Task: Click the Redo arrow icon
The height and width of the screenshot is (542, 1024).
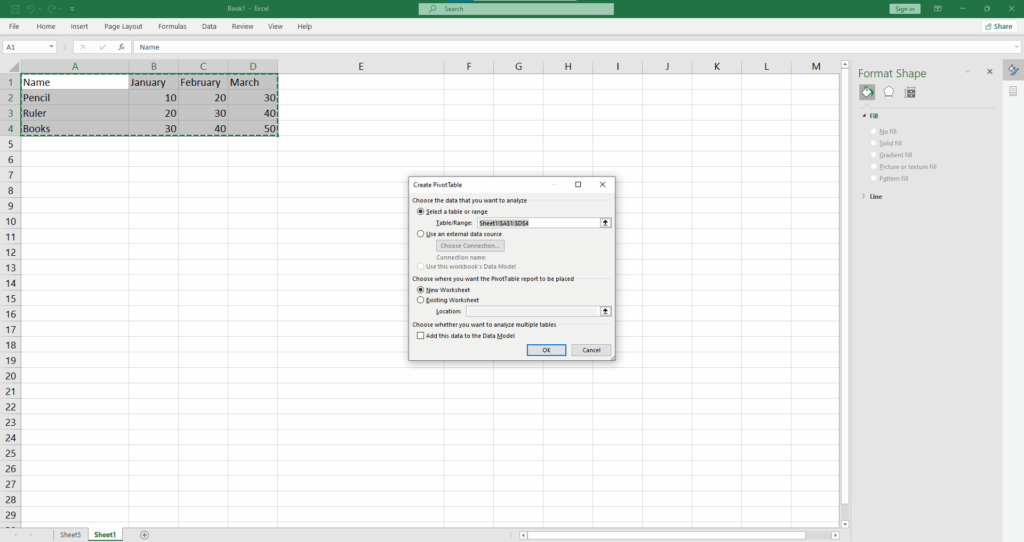Action: tap(52, 9)
